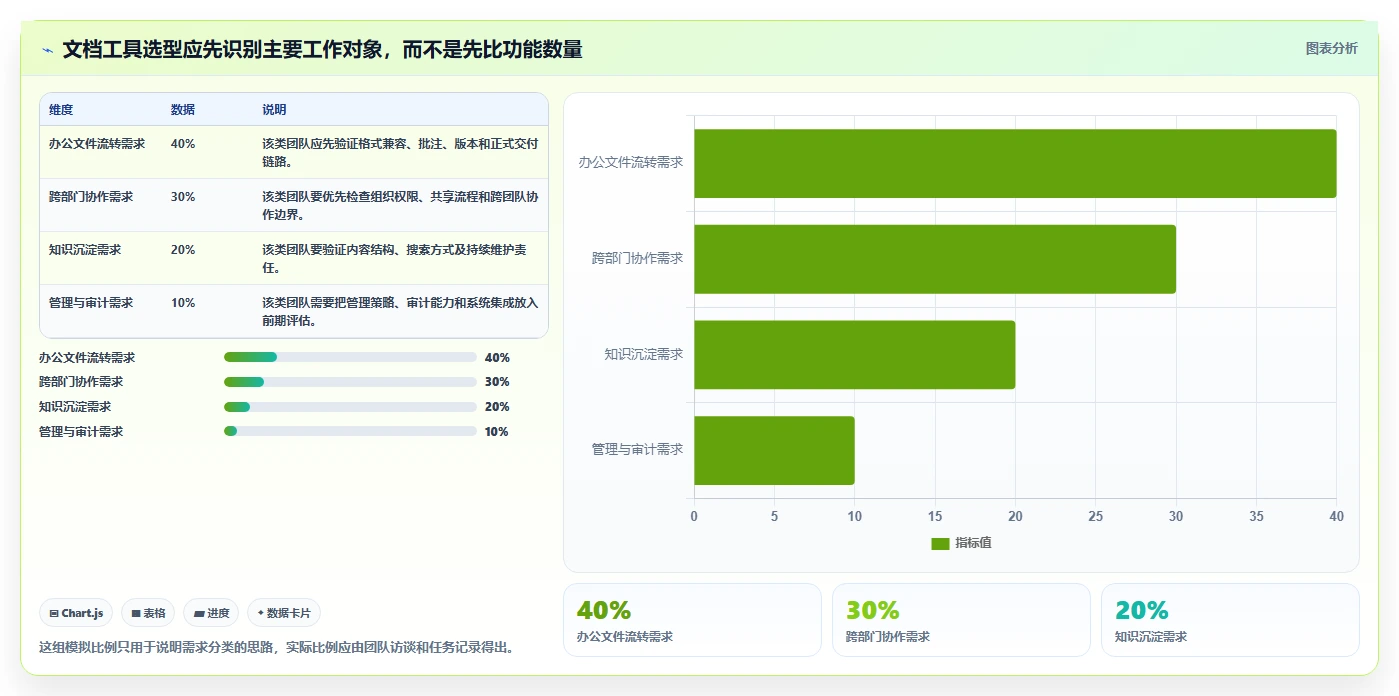
Task: Click the 10% value in the table
Action: pos(183,303)
